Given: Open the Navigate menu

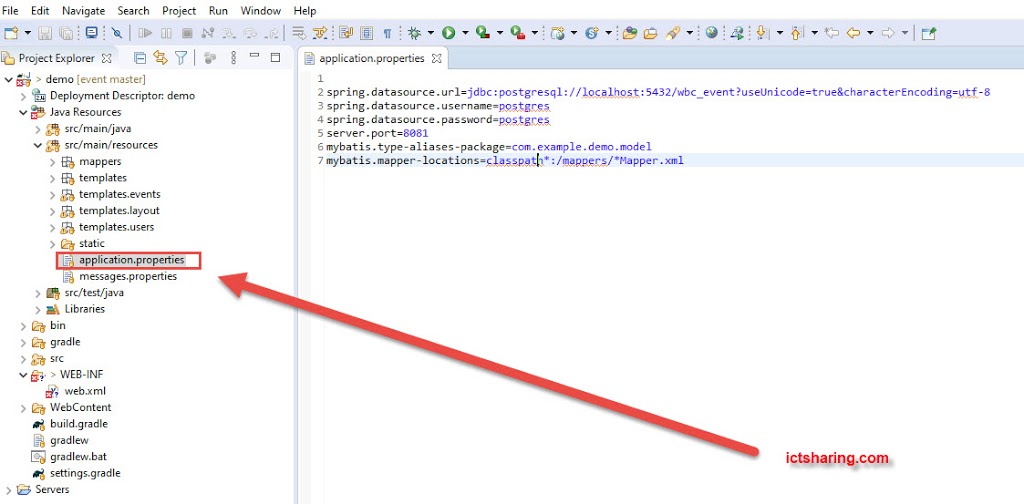Looking at the screenshot, I should 83,10.
